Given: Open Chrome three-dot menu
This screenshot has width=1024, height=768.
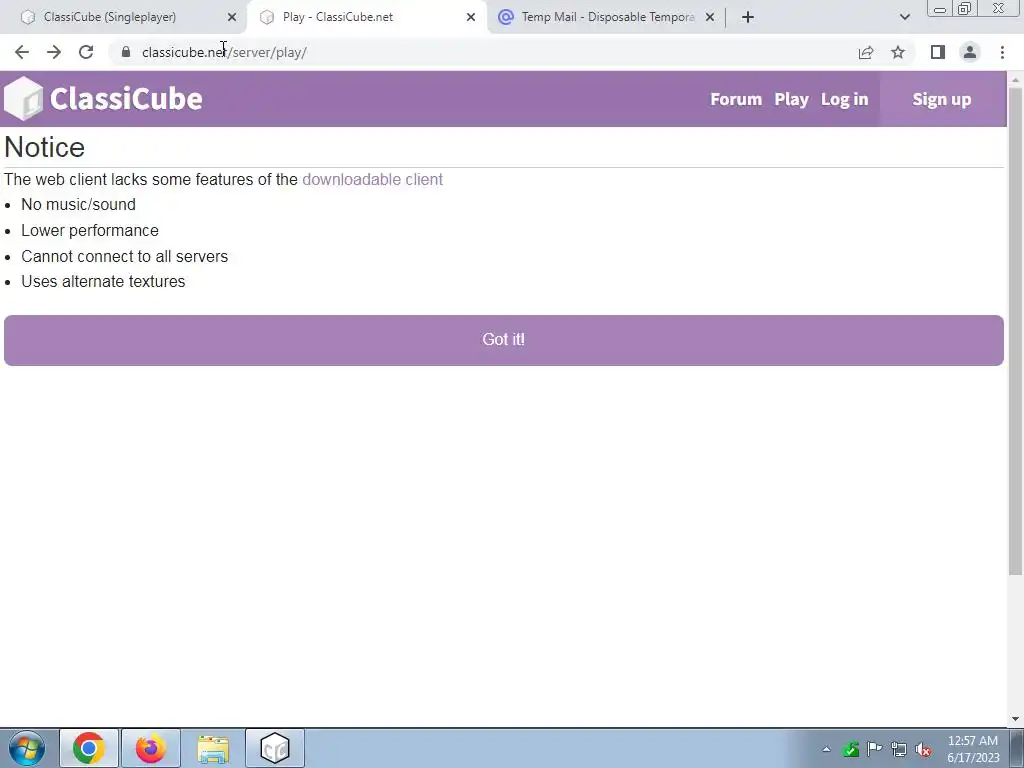Looking at the screenshot, I should (x=1002, y=52).
